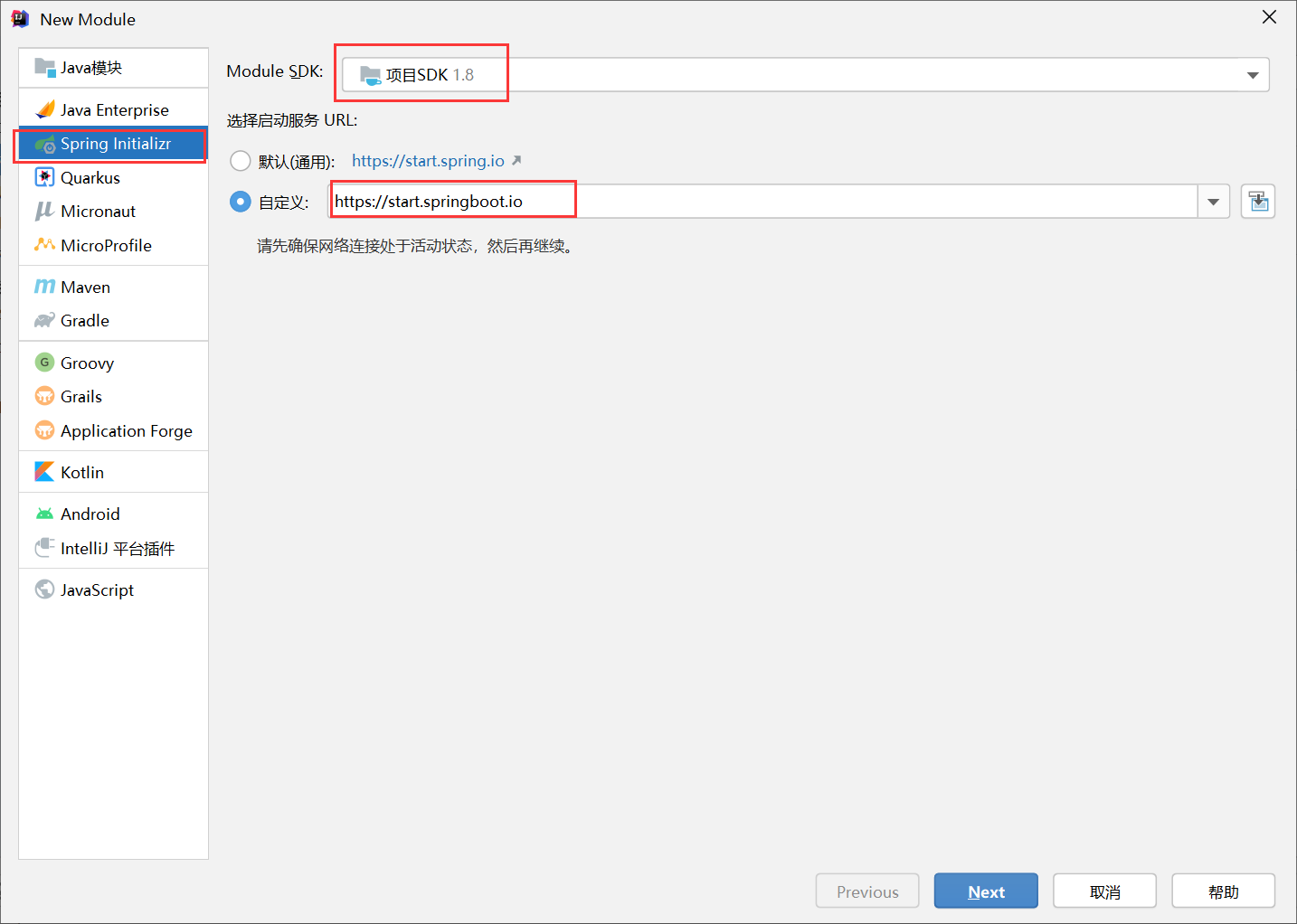Screen dimensions: 1297x924
Task: Click the Quarkus icon
Action: tap(44, 177)
